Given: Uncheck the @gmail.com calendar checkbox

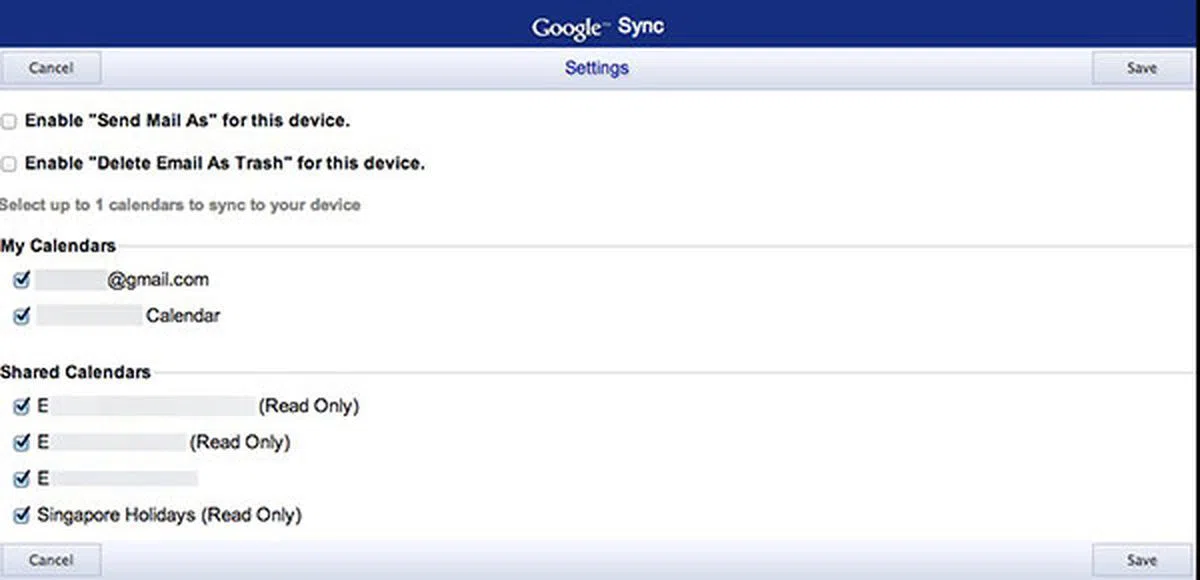Looking at the screenshot, I should 22,281.
